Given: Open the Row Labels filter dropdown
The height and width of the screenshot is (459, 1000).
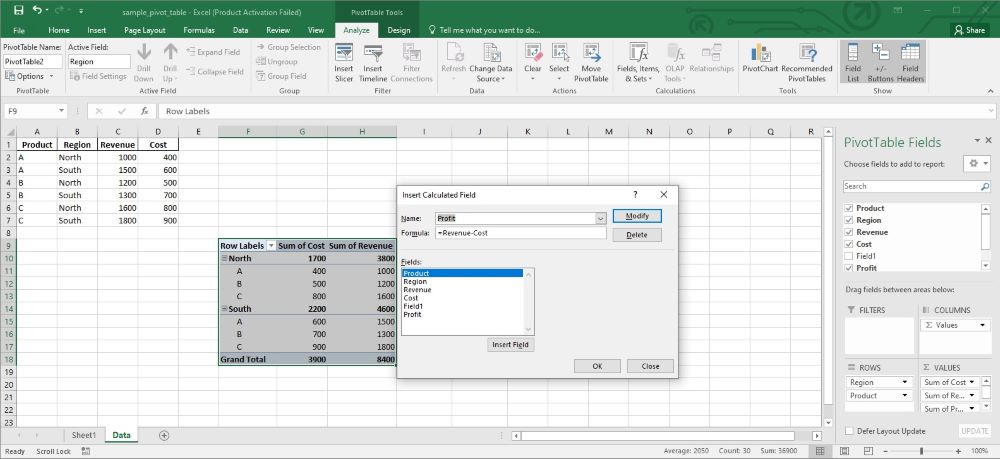Looking at the screenshot, I should tap(271, 245).
